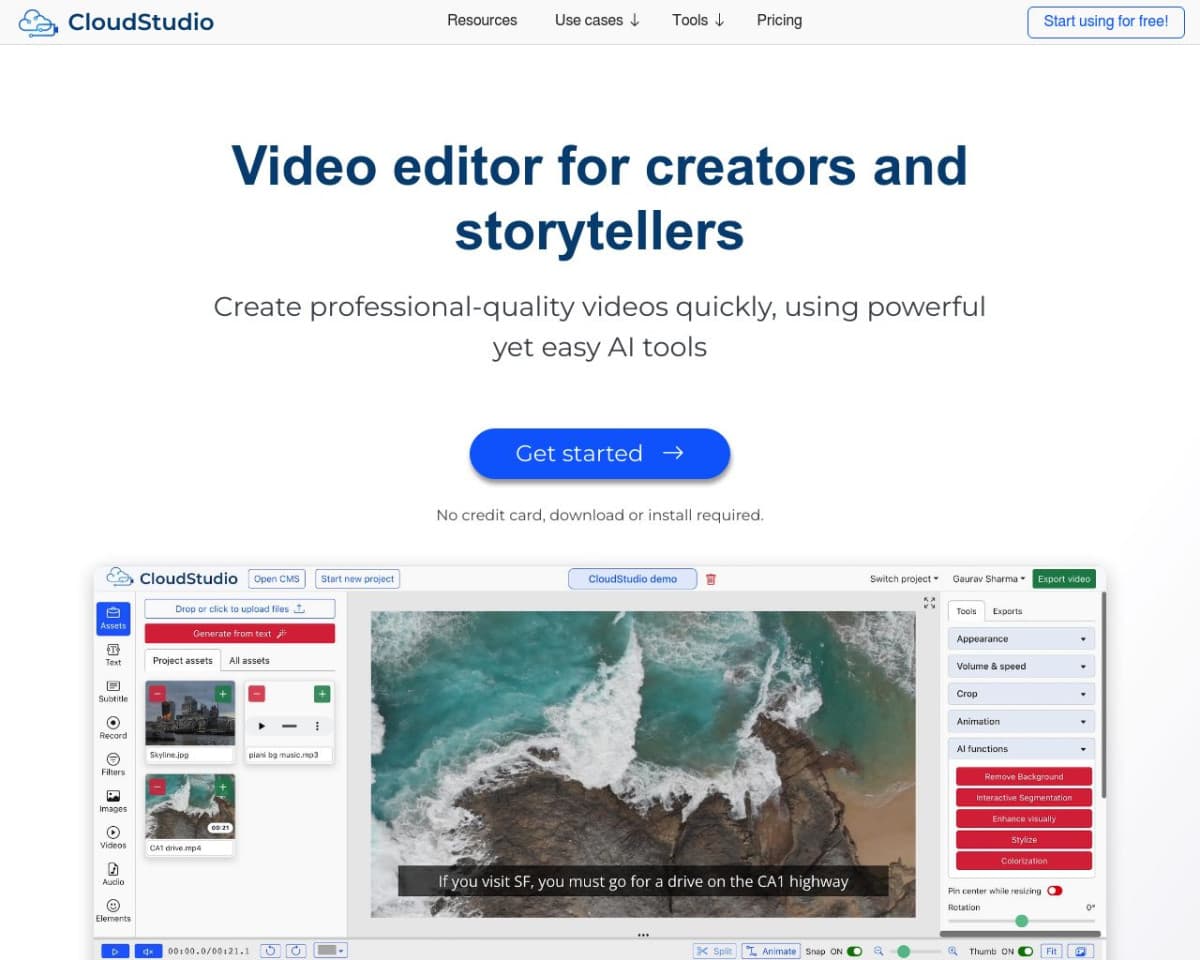Expand the Volume & speed section
1200x960 pixels.
coord(1021,666)
